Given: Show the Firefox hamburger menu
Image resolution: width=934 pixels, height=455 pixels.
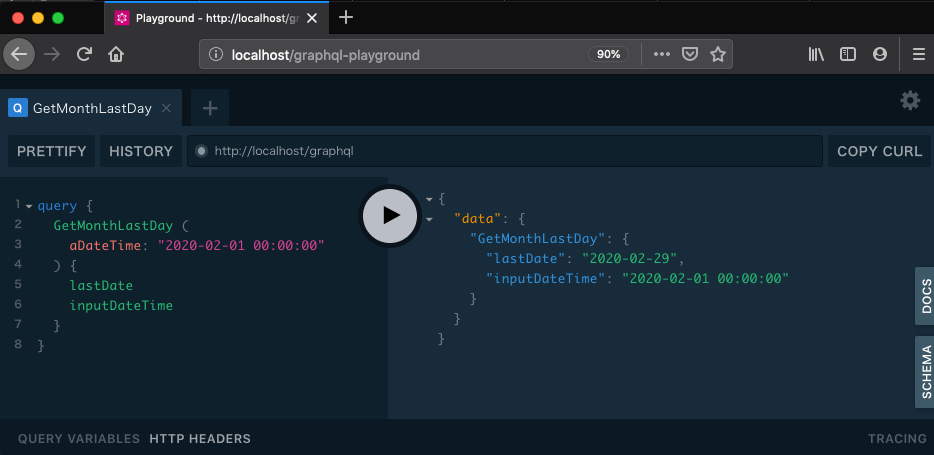Looking at the screenshot, I should 918,54.
